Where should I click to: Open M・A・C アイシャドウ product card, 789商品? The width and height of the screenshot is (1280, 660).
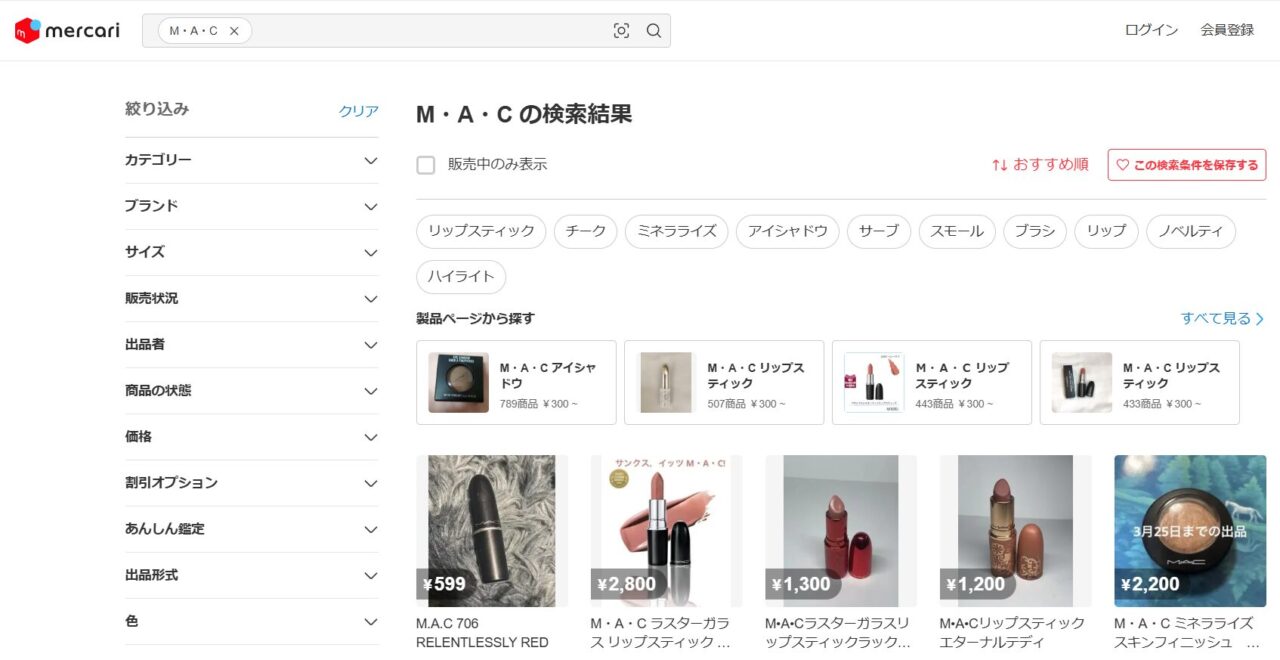(516, 383)
